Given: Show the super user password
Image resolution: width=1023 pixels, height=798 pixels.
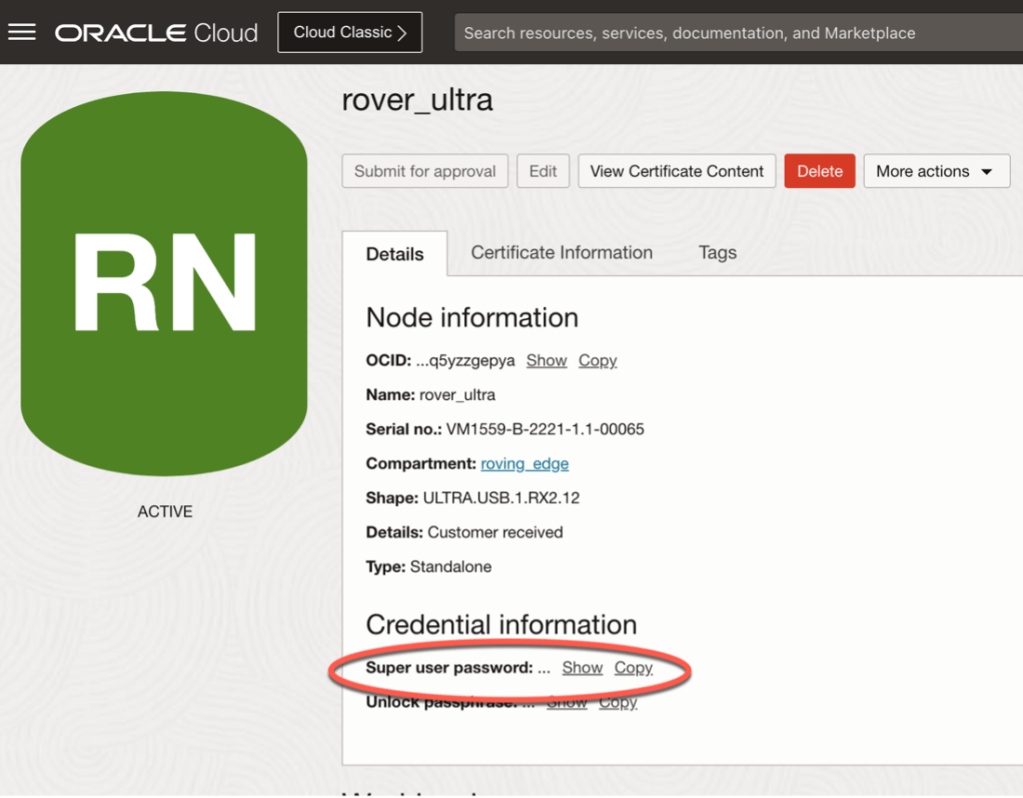Looking at the screenshot, I should point(582,668).
